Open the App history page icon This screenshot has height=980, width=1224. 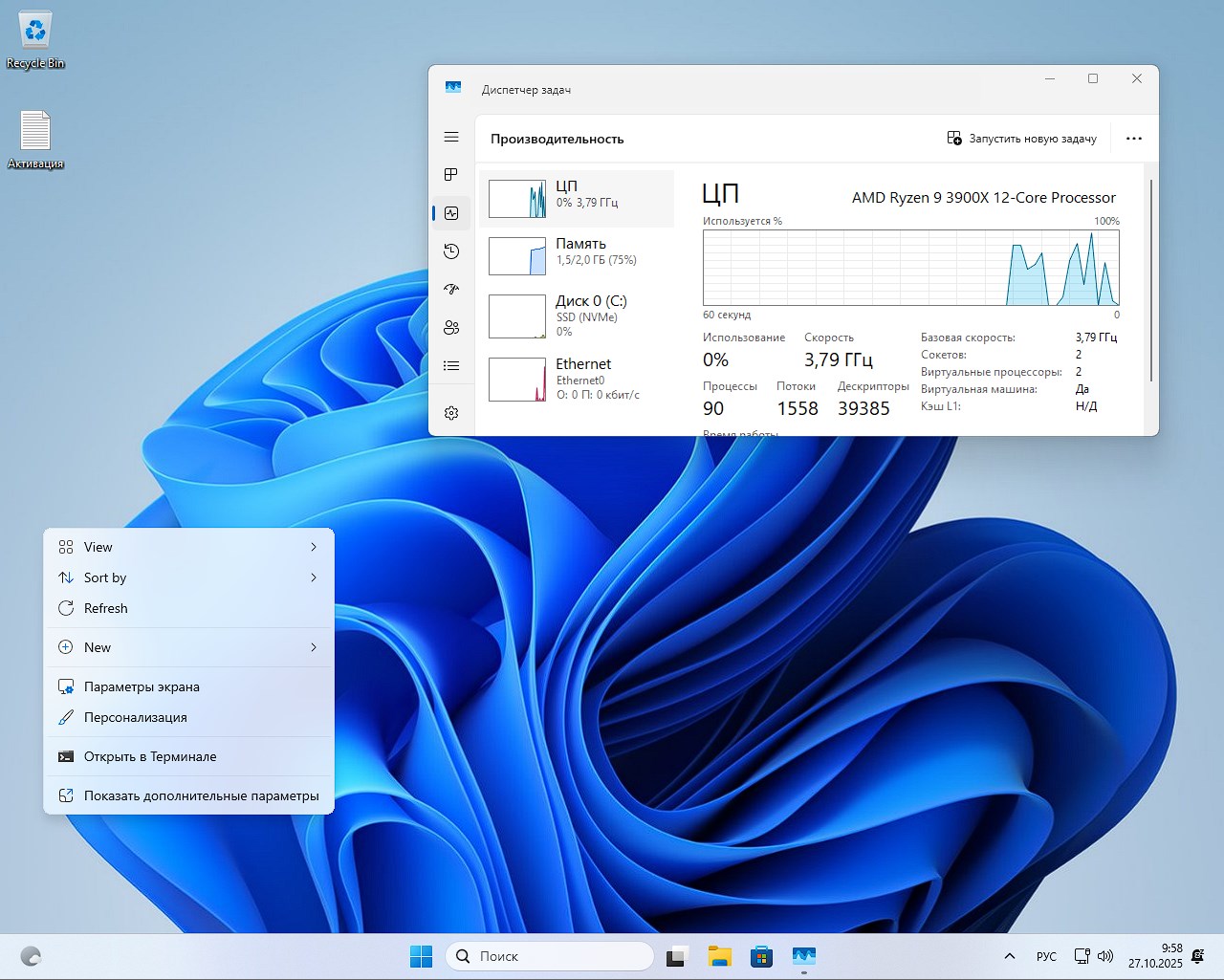tap(450, 251)
